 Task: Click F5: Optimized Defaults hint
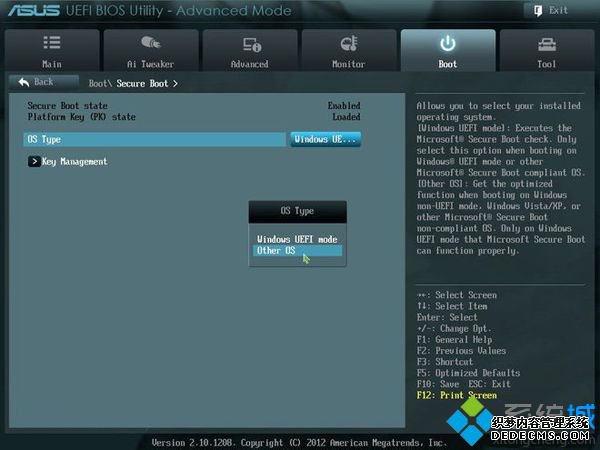(x=468, y=373)
